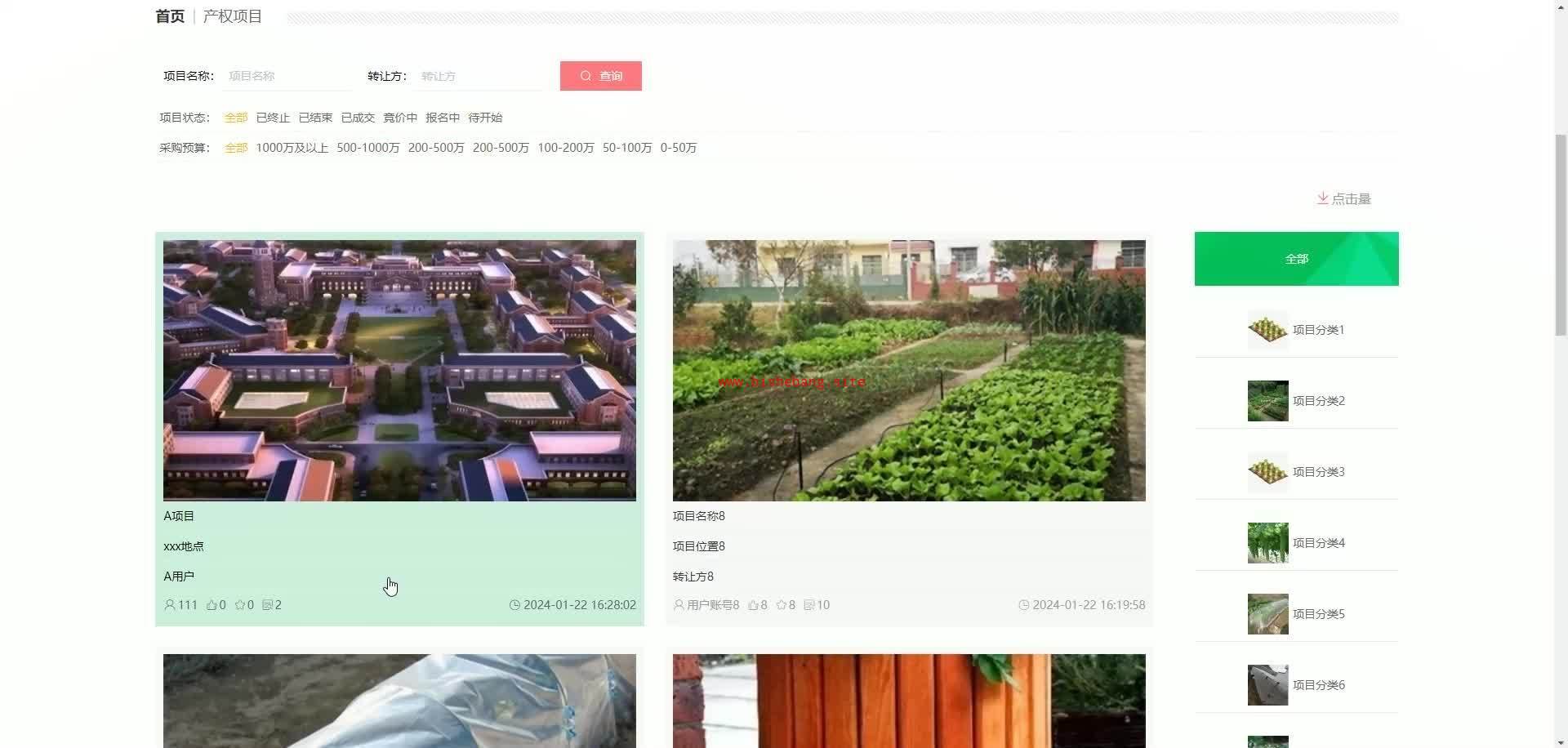Click the 点击量 sort arrow icon
The image size is (1568, 748).
[1322, 198]
